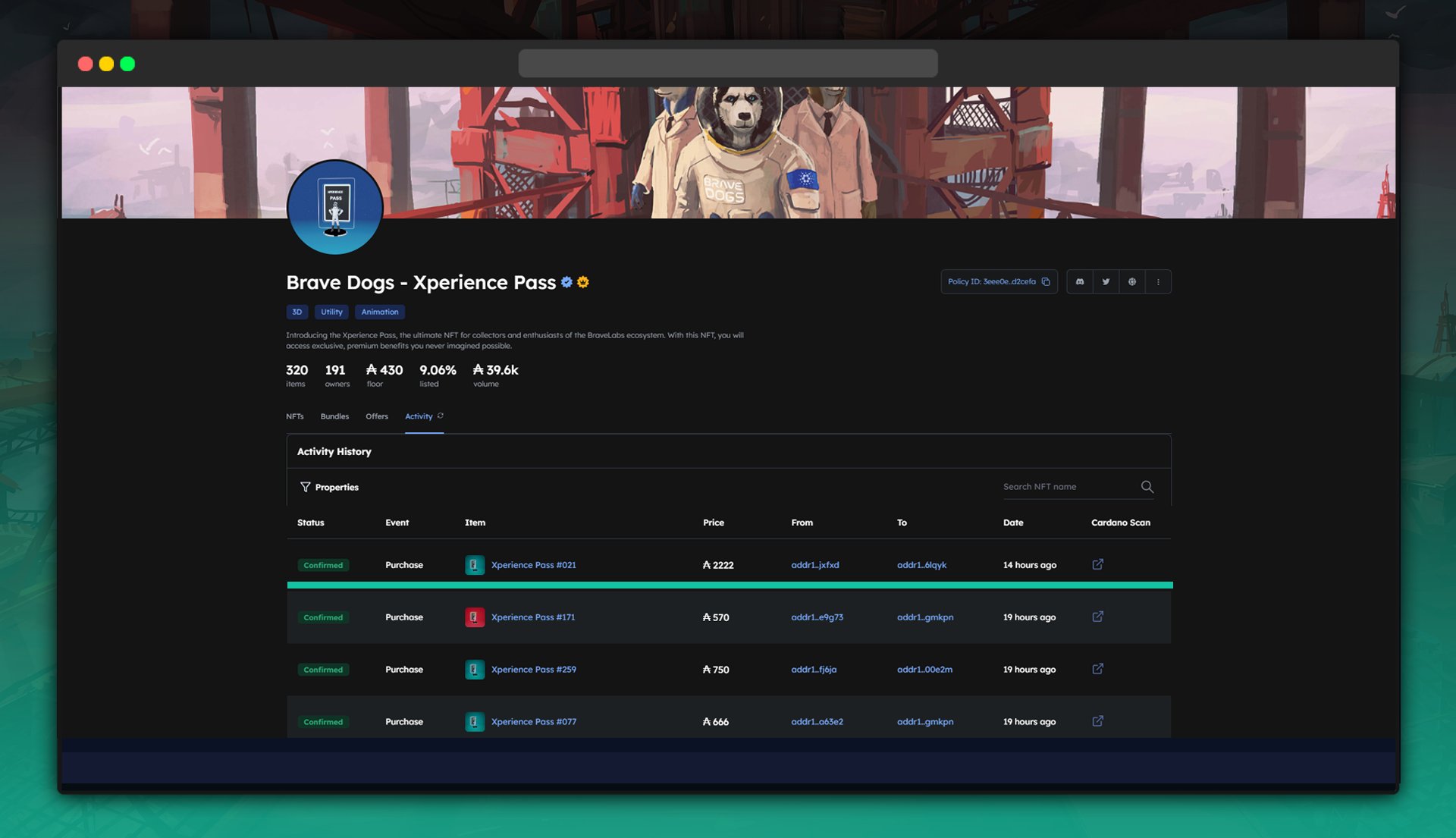This screenshot has height=838, width=1456.
Task: Open the Bundles tab
Action: (334, 416)
